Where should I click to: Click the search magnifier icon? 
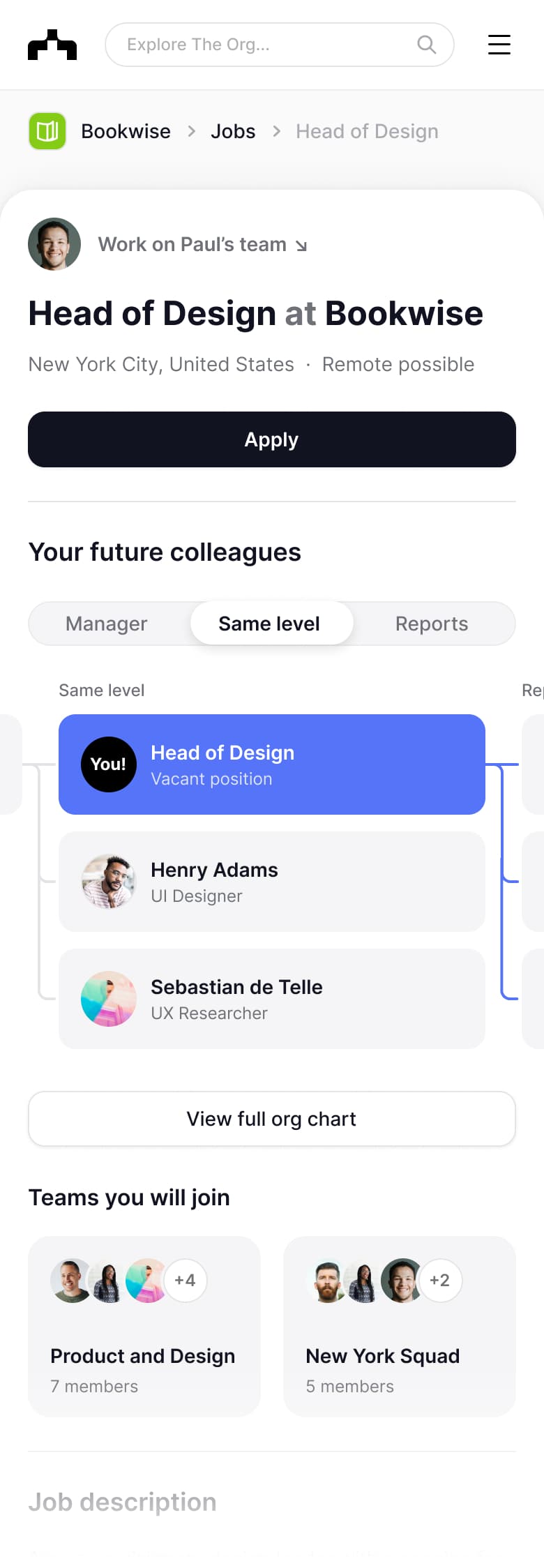426,45
